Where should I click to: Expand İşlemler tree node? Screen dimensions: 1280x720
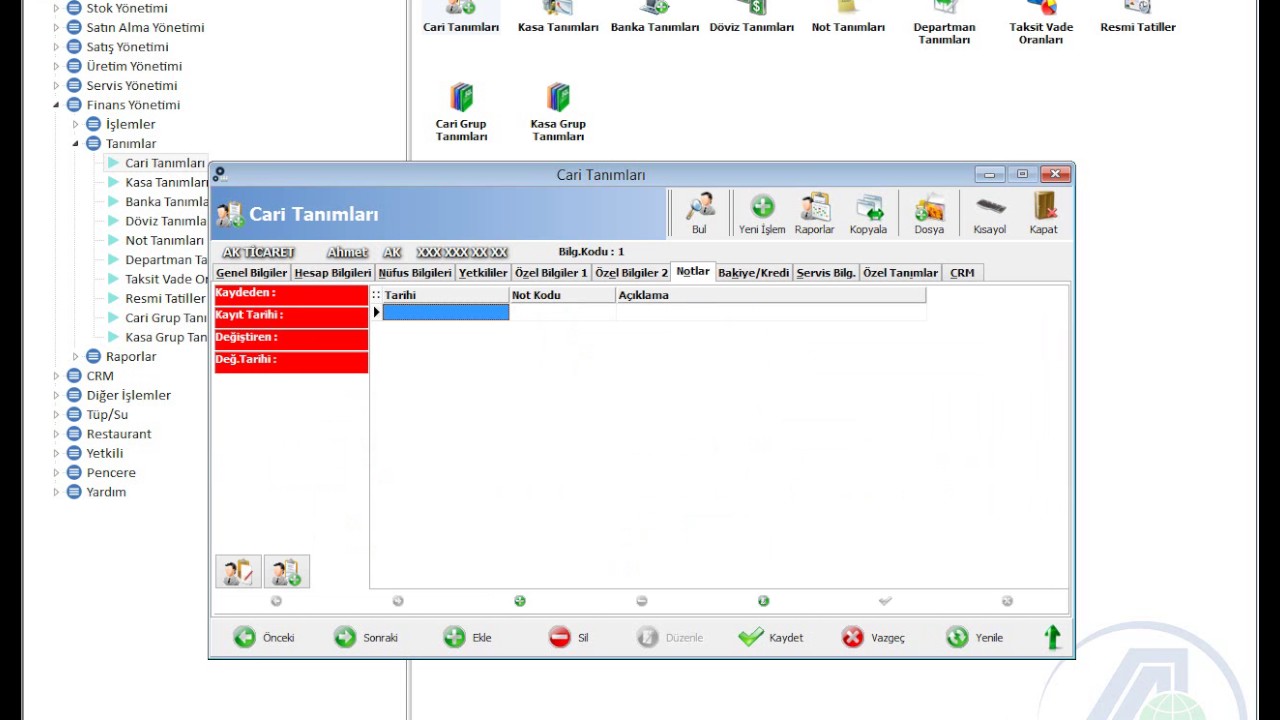pyautogui.click(x=76, y=124)
